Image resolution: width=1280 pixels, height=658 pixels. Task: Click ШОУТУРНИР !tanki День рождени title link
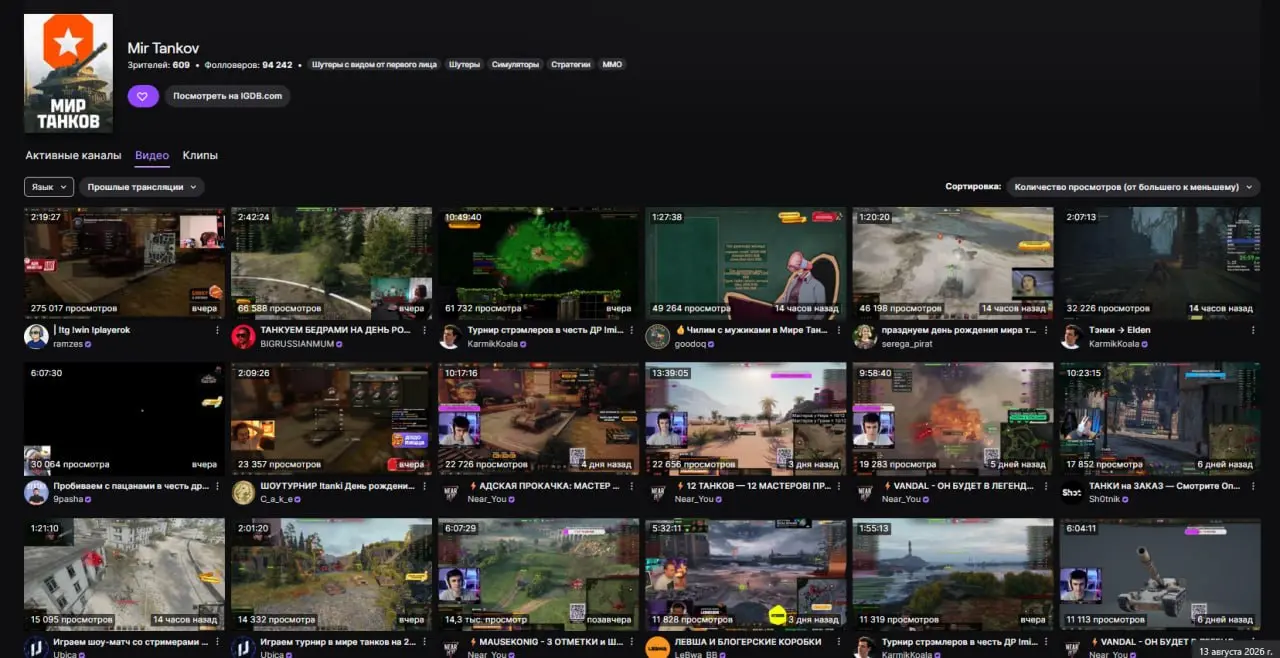[x=337, y=486]
